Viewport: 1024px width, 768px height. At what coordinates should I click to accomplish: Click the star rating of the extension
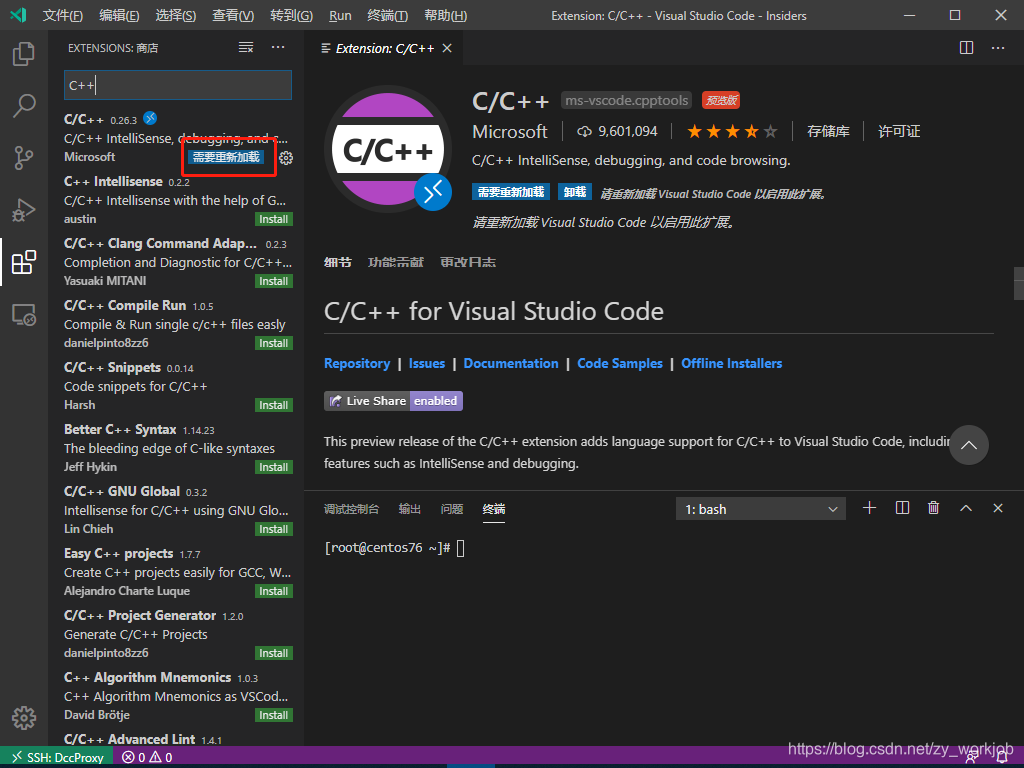pos(732,131)
